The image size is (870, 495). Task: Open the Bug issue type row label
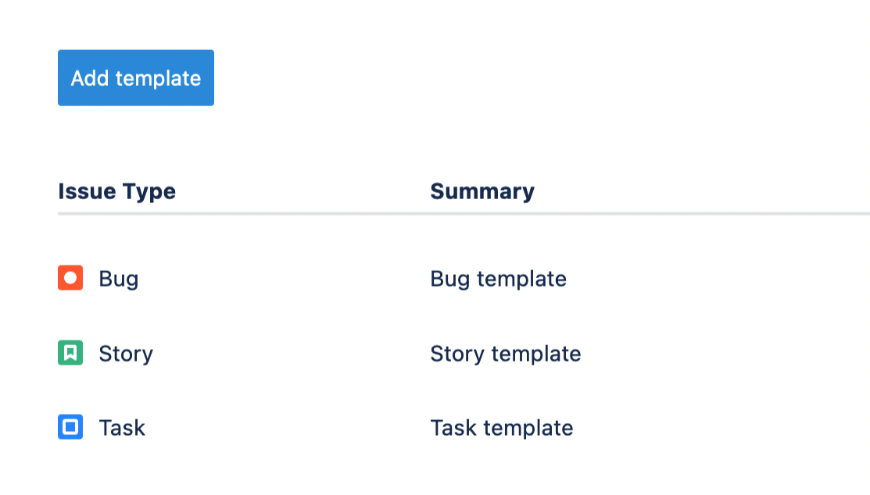(119, 279)
